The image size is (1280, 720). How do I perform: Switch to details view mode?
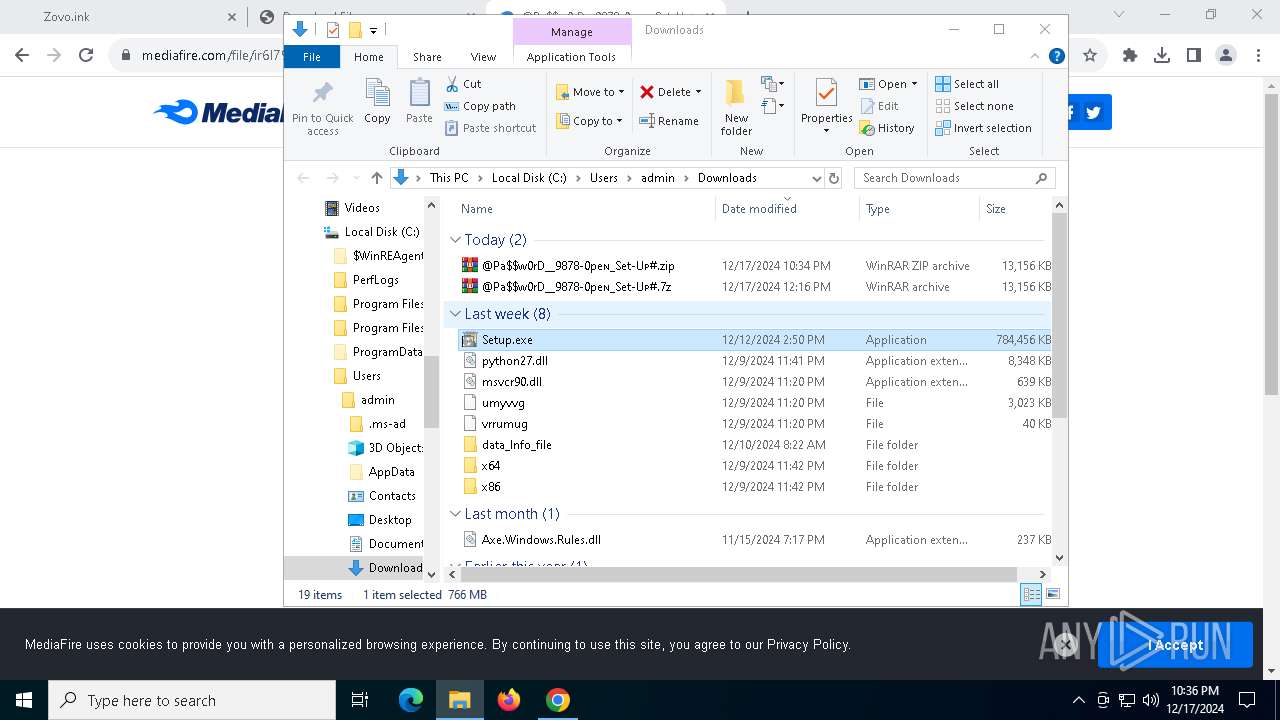[1031, 594]
